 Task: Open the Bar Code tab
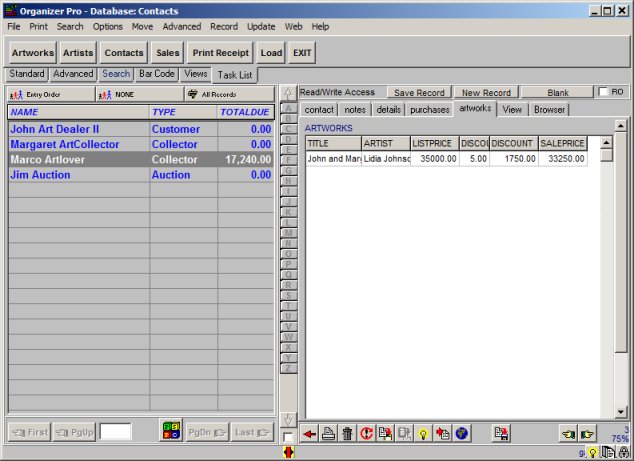click(156, 74)
